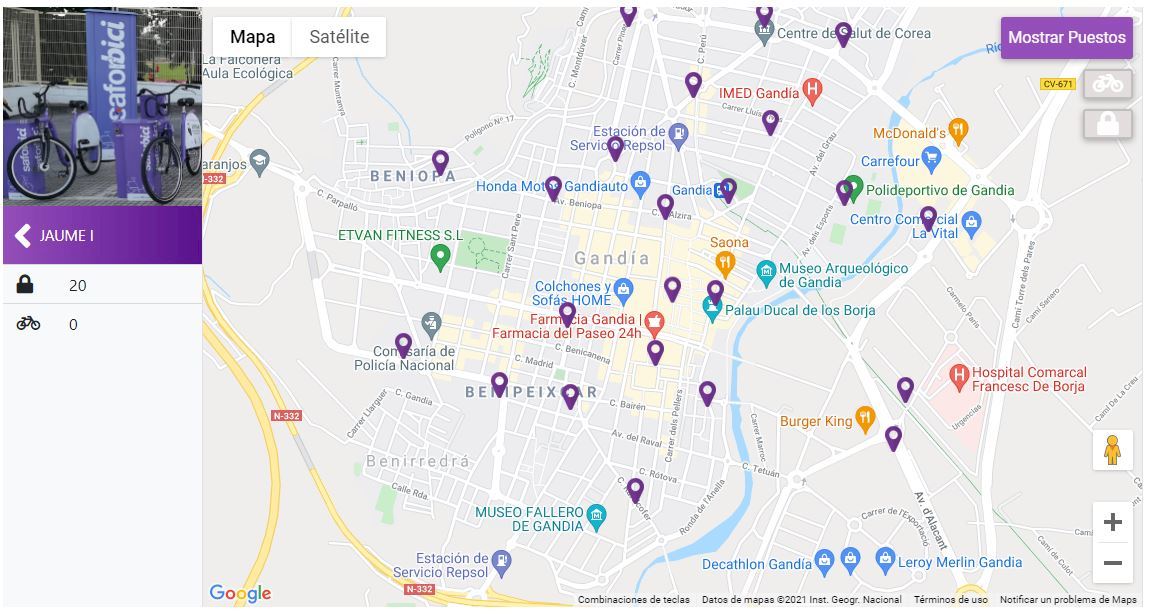This screenshot has width=1153, height=615.
Task: Switch to Satélite map view
Action: pos(339,37)
